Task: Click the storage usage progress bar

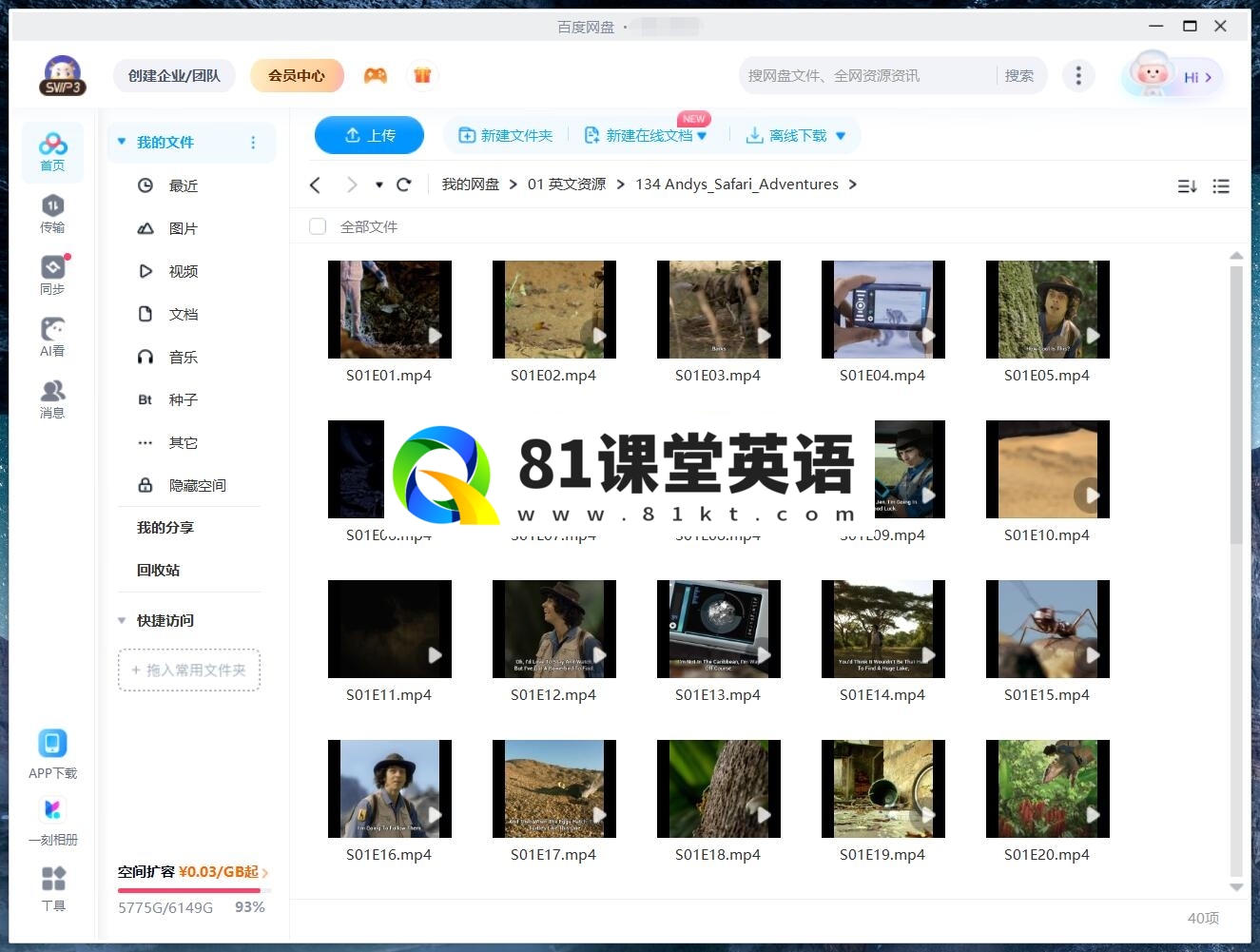Action: pyautogui.click(x=194, y=890)
